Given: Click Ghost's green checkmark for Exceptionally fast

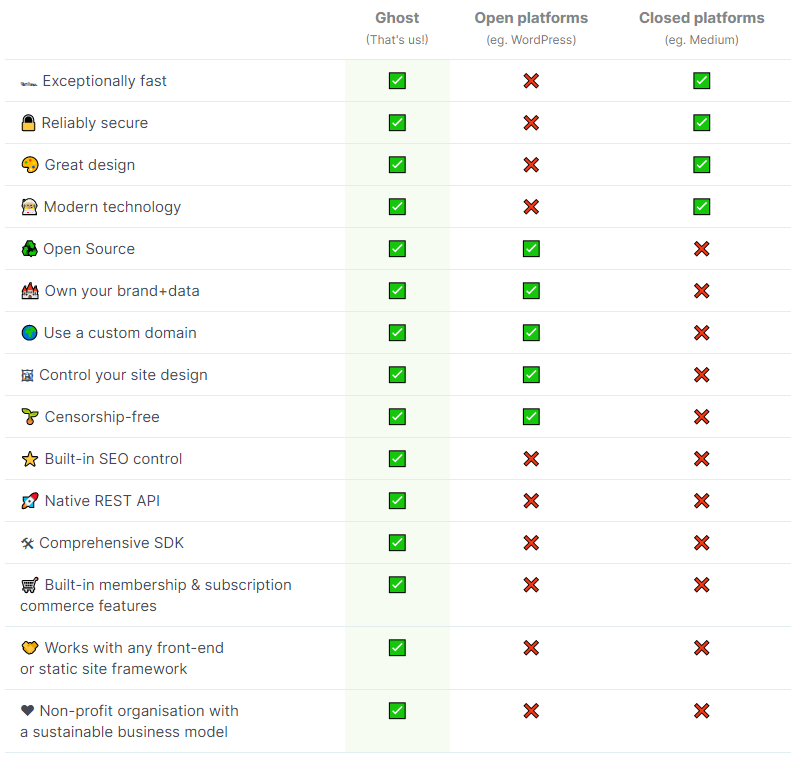Looking at the screenshot, I should (x=397, y=81).
